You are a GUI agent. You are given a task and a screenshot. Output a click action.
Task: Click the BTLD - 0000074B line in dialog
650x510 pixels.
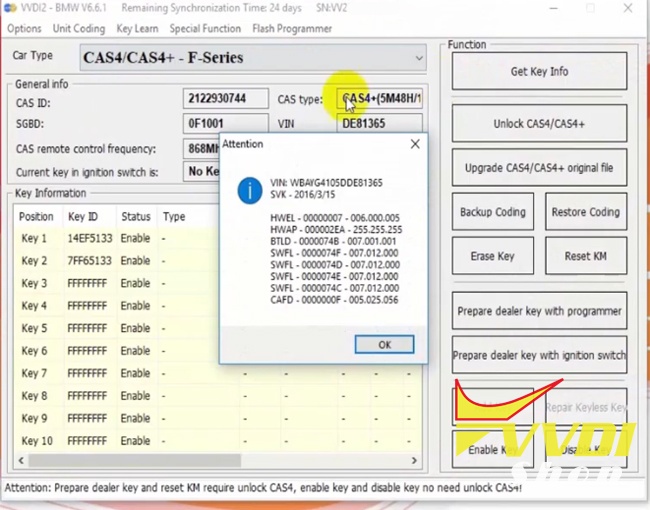[x=333, y=241]
